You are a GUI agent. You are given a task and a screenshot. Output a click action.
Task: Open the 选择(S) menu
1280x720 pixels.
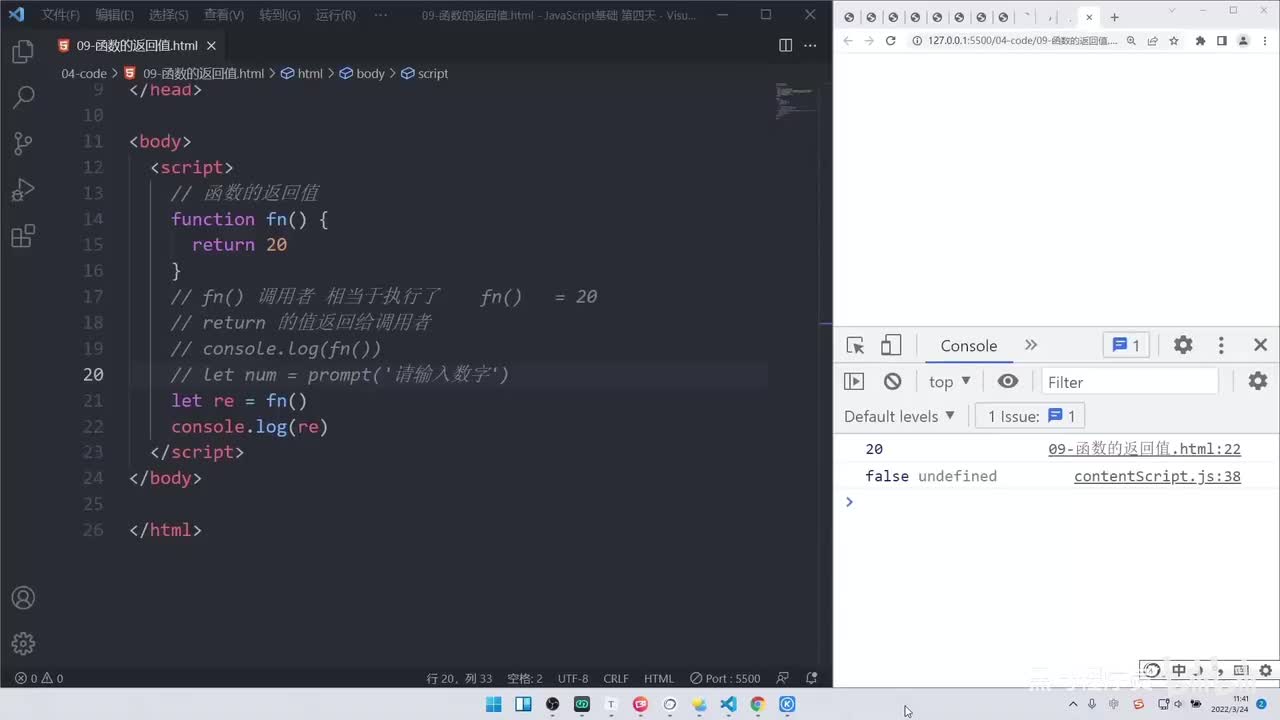pyautogui.click(x=169, y=15)
